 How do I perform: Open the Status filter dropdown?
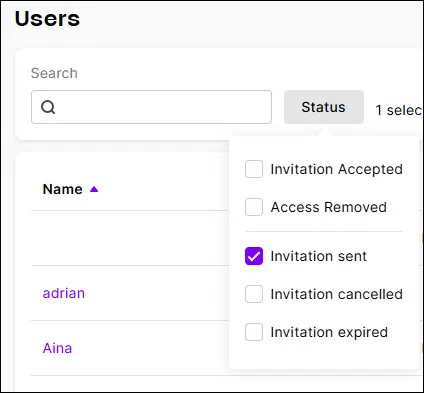coord(324,107)
